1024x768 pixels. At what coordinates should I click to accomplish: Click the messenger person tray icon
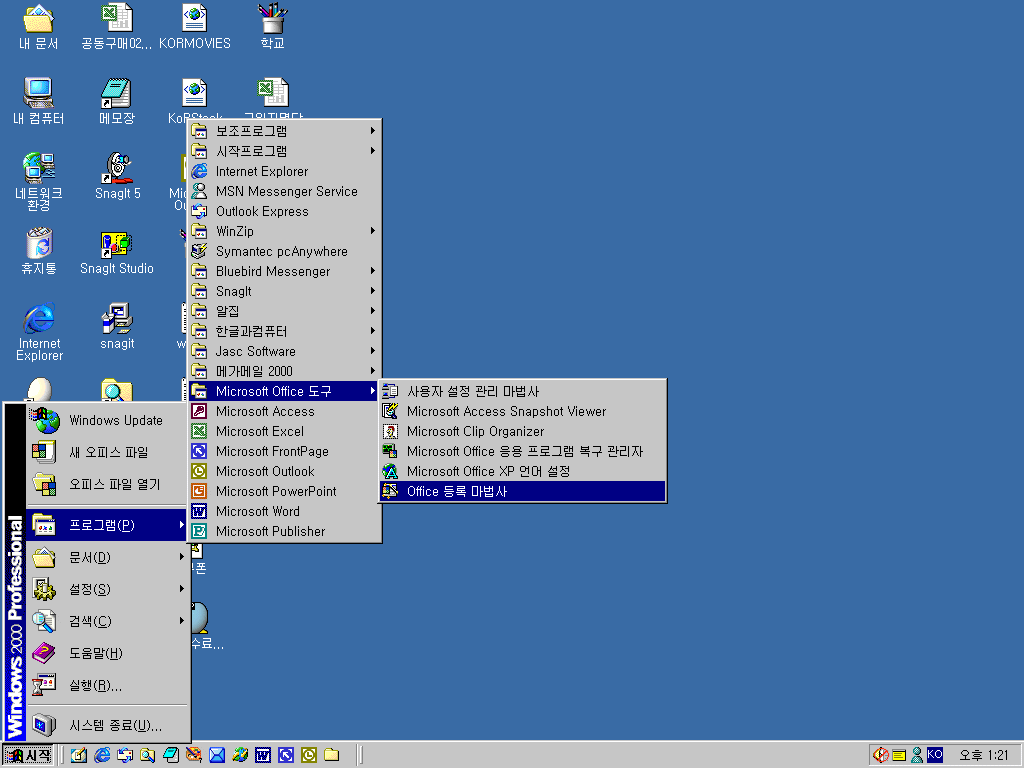coord(917,755)
